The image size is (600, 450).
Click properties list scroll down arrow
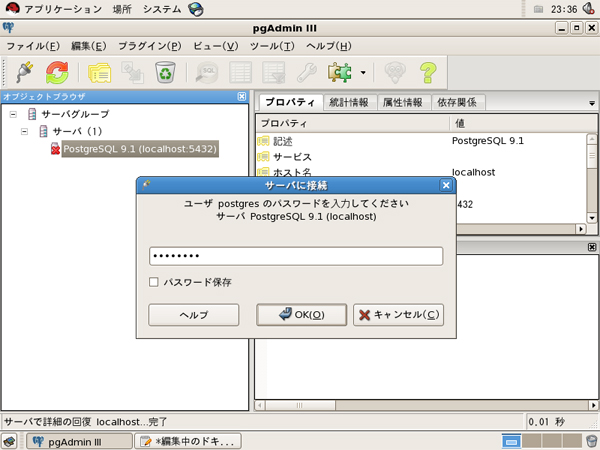click(x=592, y=218)
